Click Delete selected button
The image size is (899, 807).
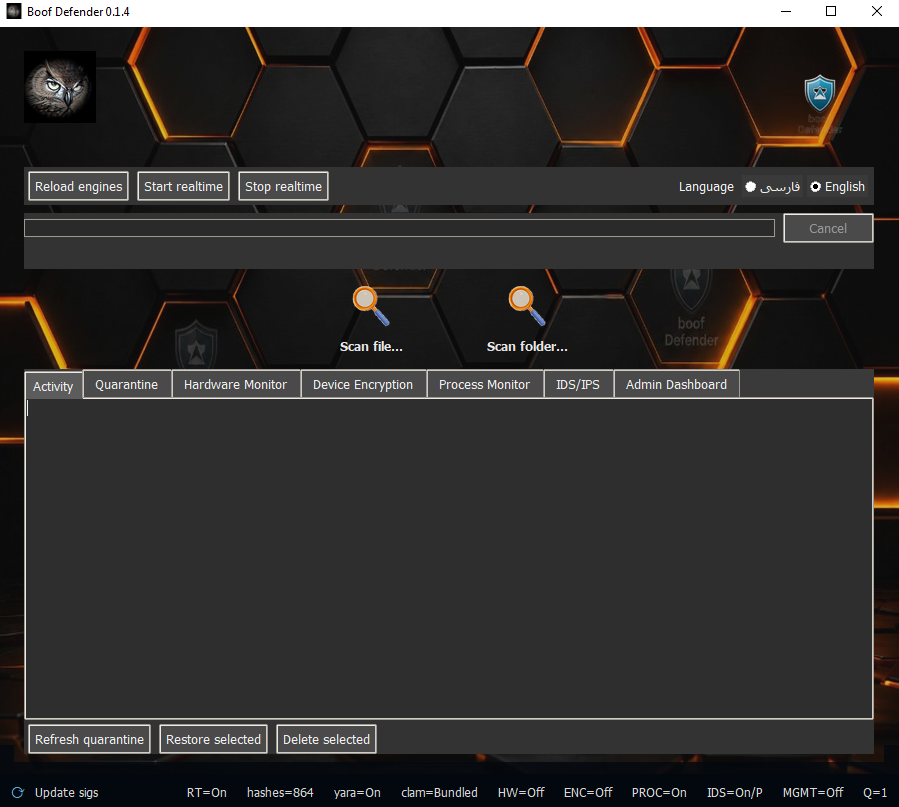click(x=326, y=739)
